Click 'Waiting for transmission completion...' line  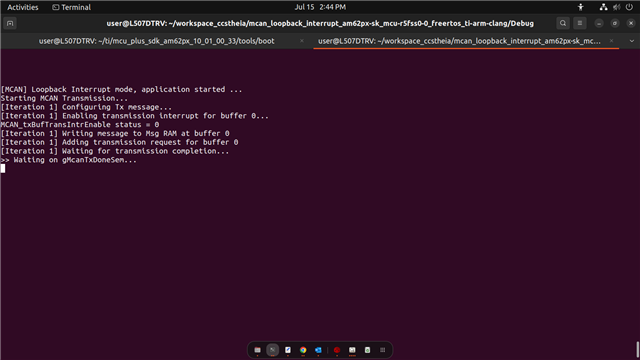coord(115,151)
